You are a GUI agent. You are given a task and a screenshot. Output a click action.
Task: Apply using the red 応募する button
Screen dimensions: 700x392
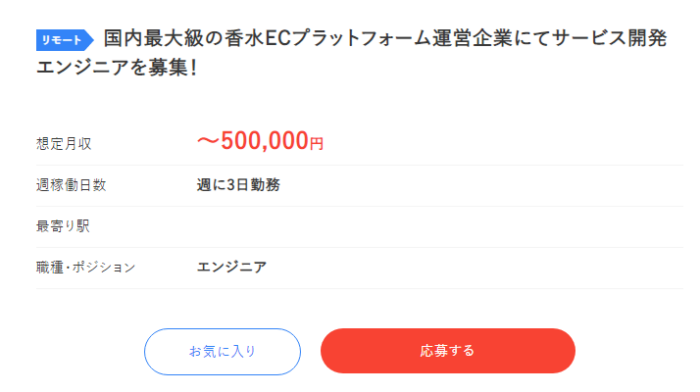(x=448, y=351)
